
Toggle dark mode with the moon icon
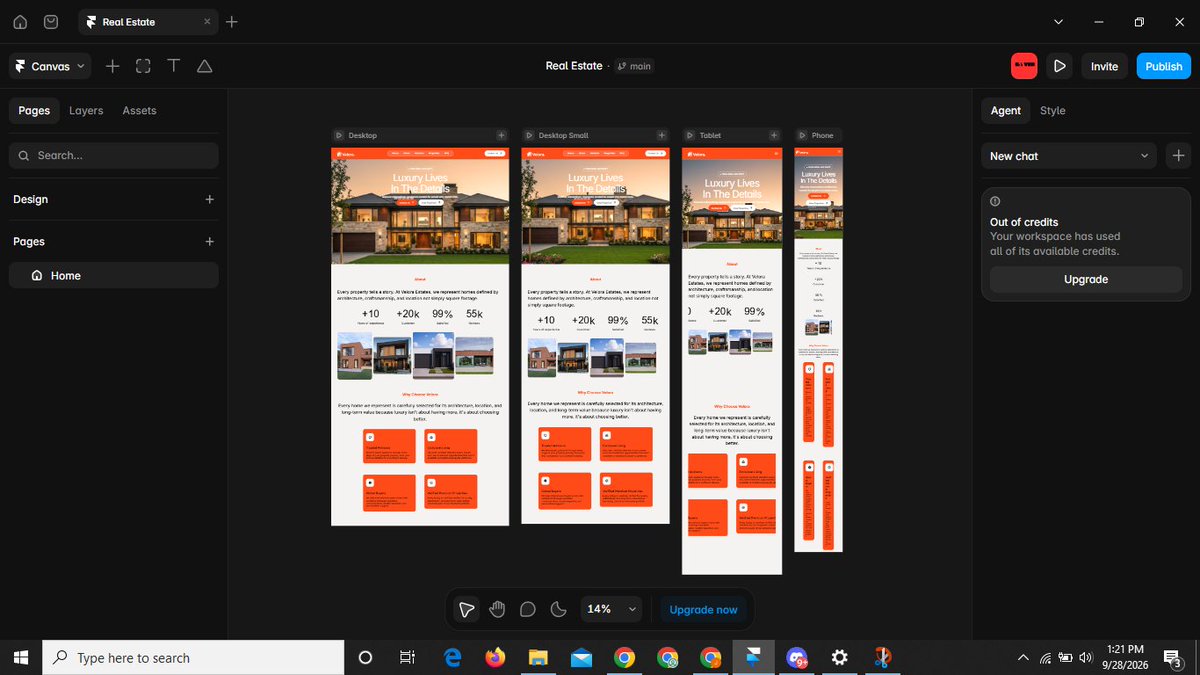[559, 609]
